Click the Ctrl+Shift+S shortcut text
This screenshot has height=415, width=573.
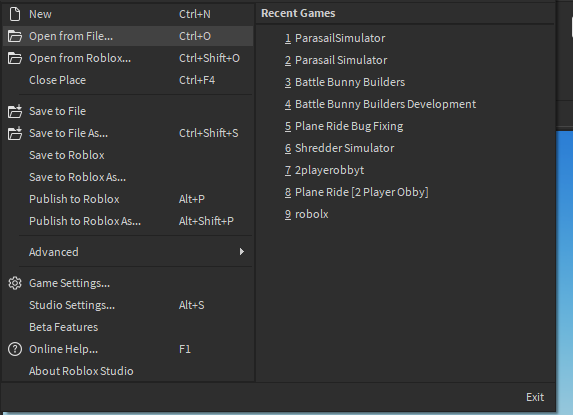[209, 133]
